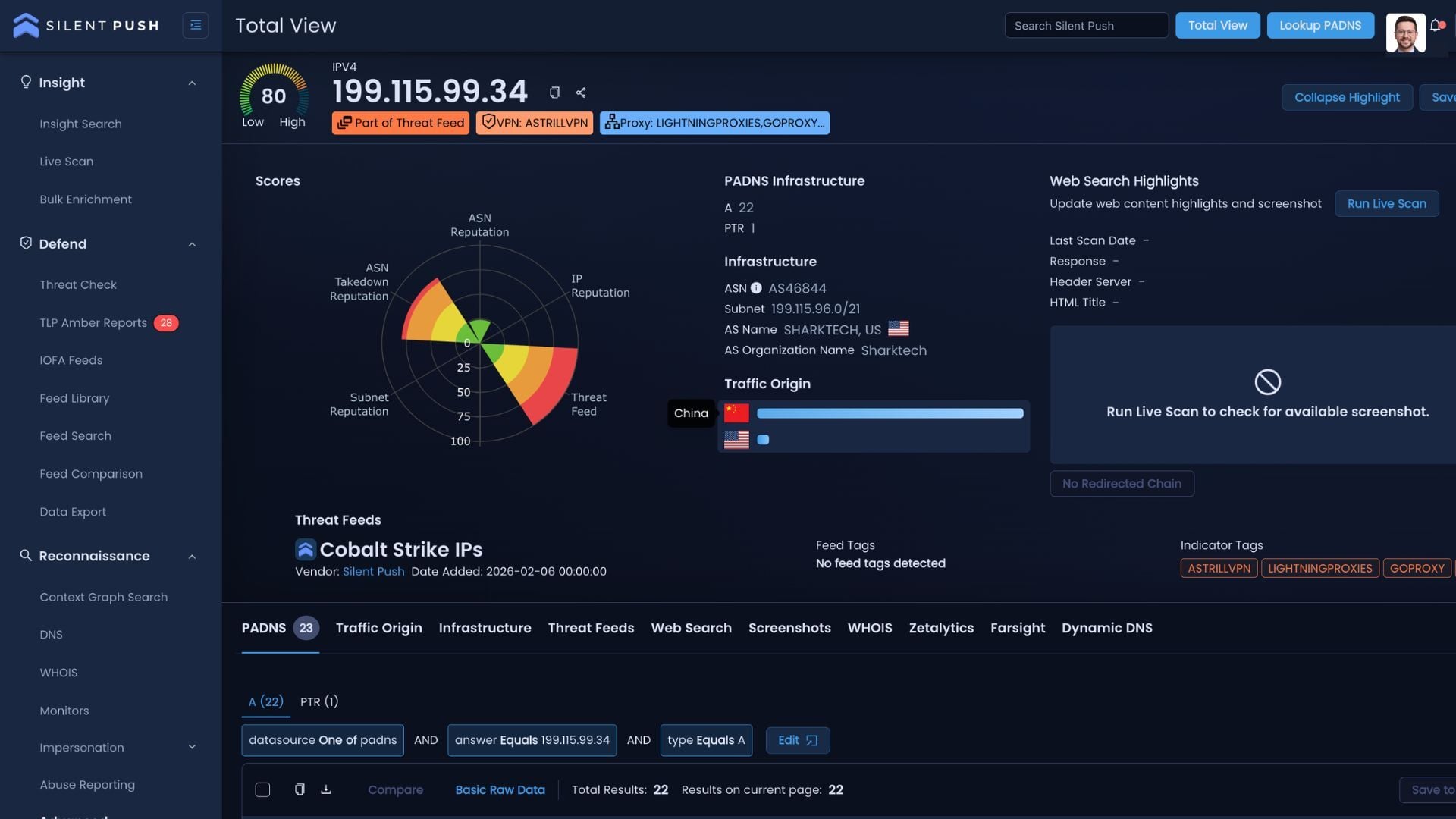Open the notifications bell
The image size is (1456, 819).
click(x=1436, y=25)
